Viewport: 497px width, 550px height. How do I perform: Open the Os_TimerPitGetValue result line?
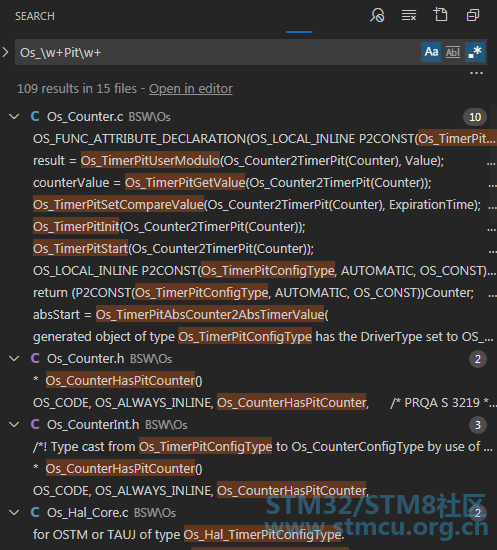point(232,183)
